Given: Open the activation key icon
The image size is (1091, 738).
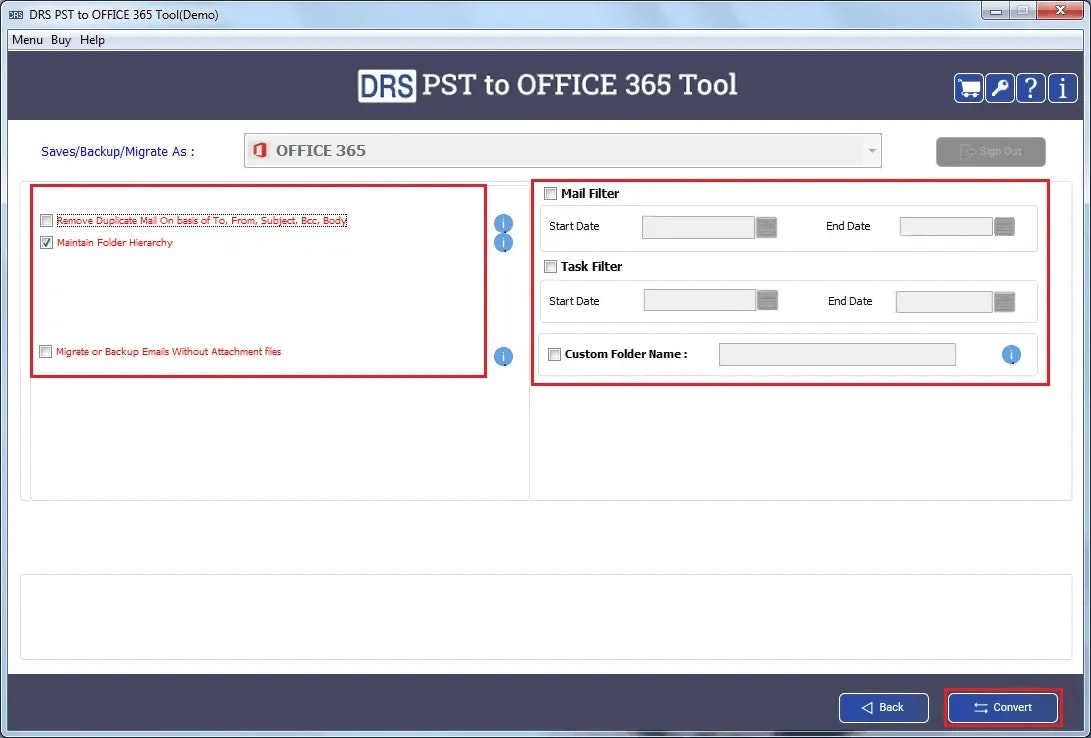Looking at the screenshot, I should pos(1000,88).
